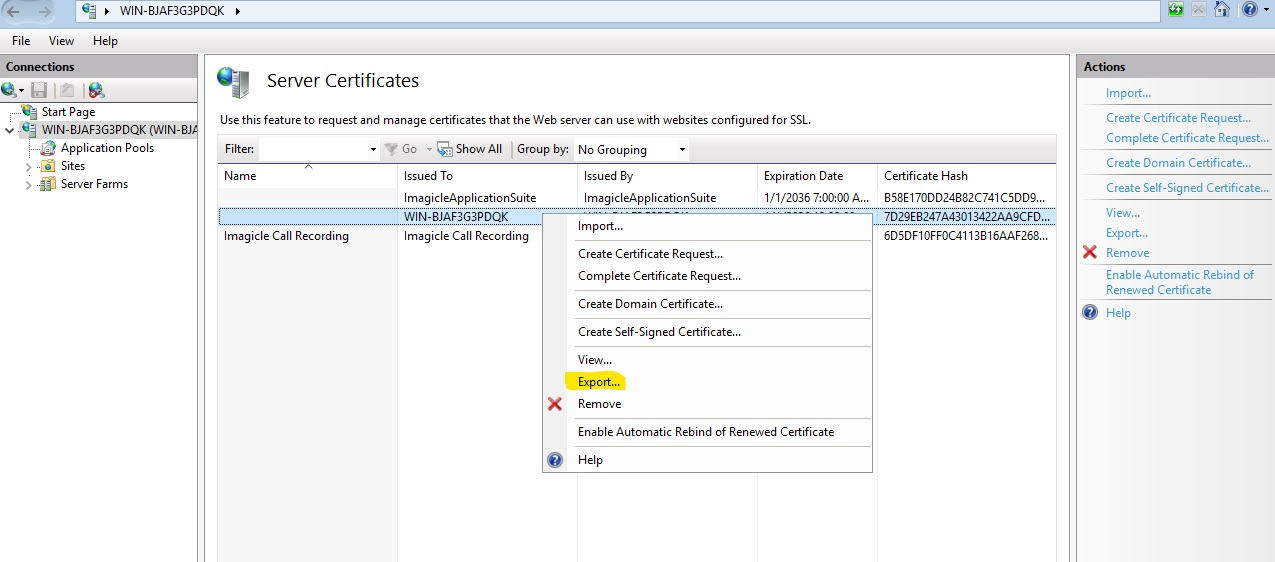Click the Save icon in Connections toolbar
Image resolution: width=1275 pixels, height=562 pixels.
coord(39,90)
